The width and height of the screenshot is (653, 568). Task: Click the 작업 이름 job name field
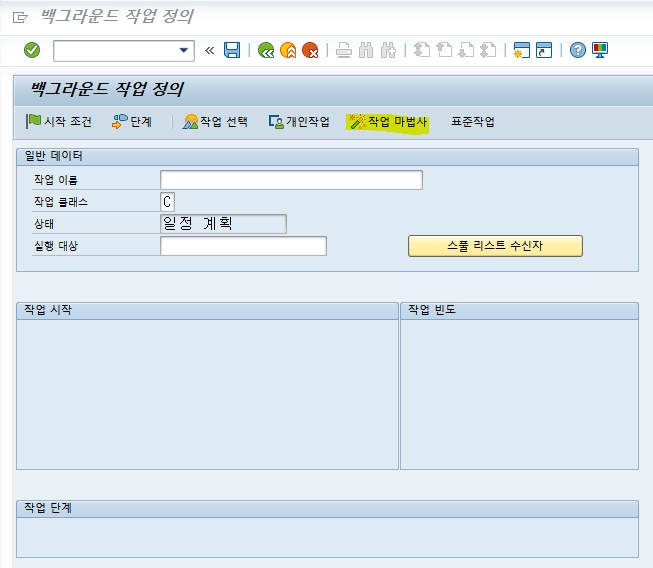(x=292, y=180)
